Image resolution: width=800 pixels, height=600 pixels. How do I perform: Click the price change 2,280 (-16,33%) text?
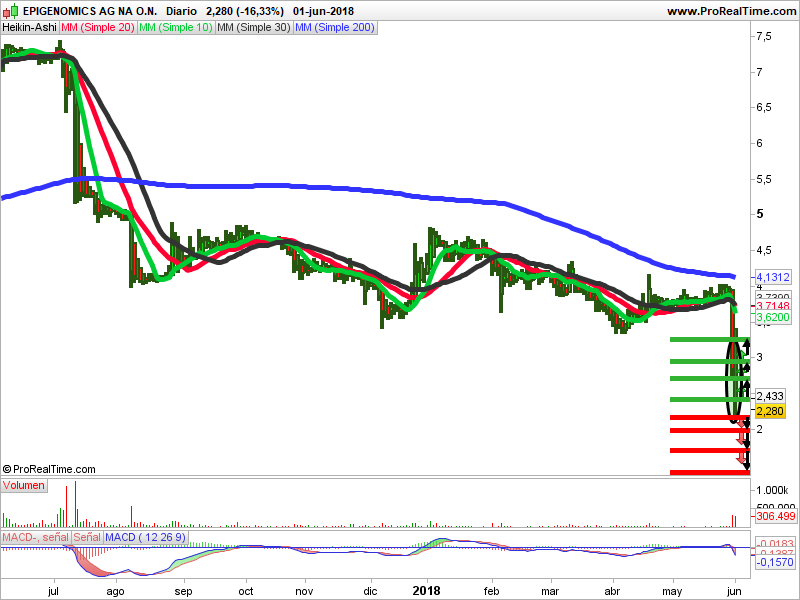coord(245,11)
